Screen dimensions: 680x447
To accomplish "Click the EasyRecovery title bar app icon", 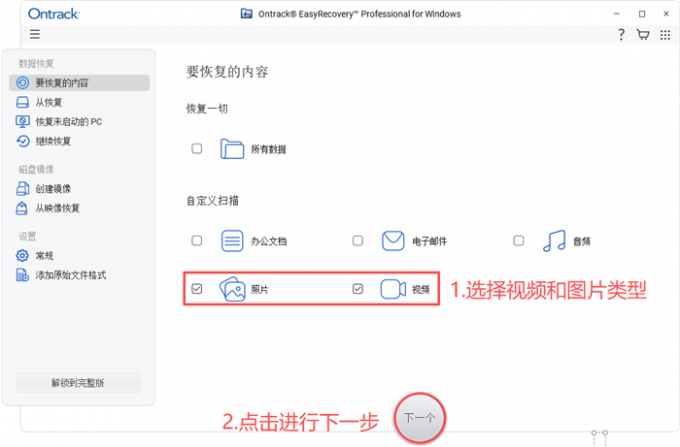I will (246, 14).
